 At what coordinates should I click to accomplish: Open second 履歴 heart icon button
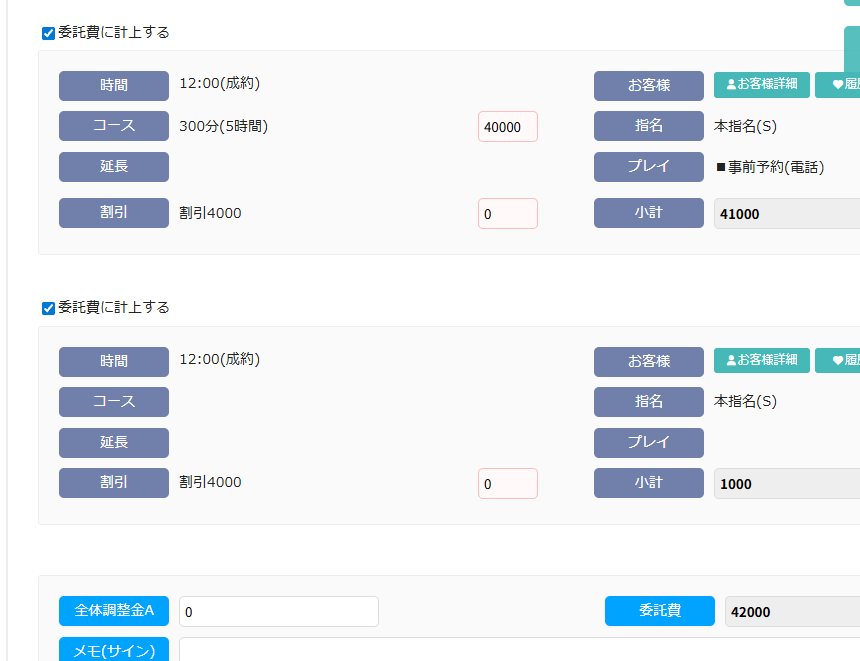point(838,360)
